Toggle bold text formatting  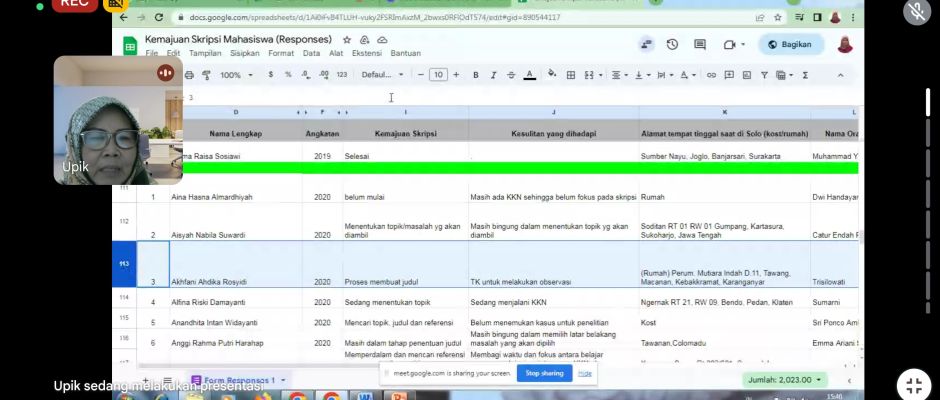click(476, 75)
